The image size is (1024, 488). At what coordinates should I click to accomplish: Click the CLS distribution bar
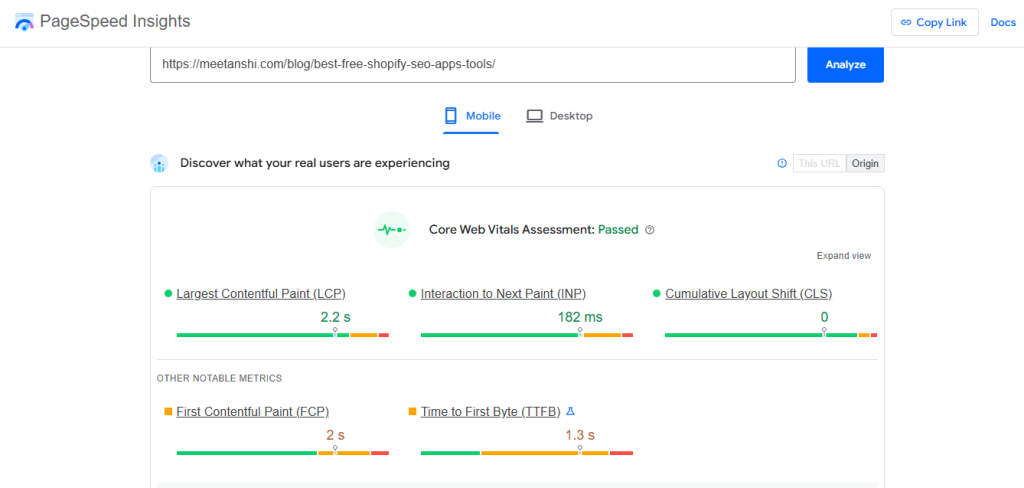click(771, 335)
